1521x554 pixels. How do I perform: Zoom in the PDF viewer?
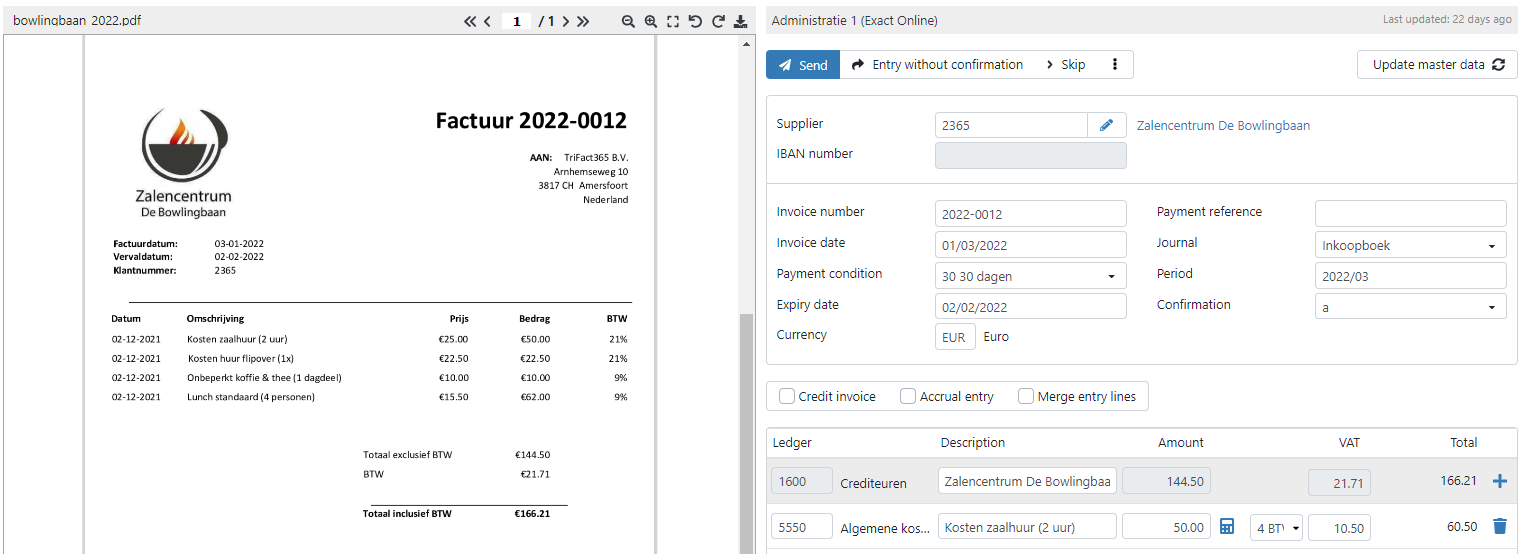(x=650, y=21)
